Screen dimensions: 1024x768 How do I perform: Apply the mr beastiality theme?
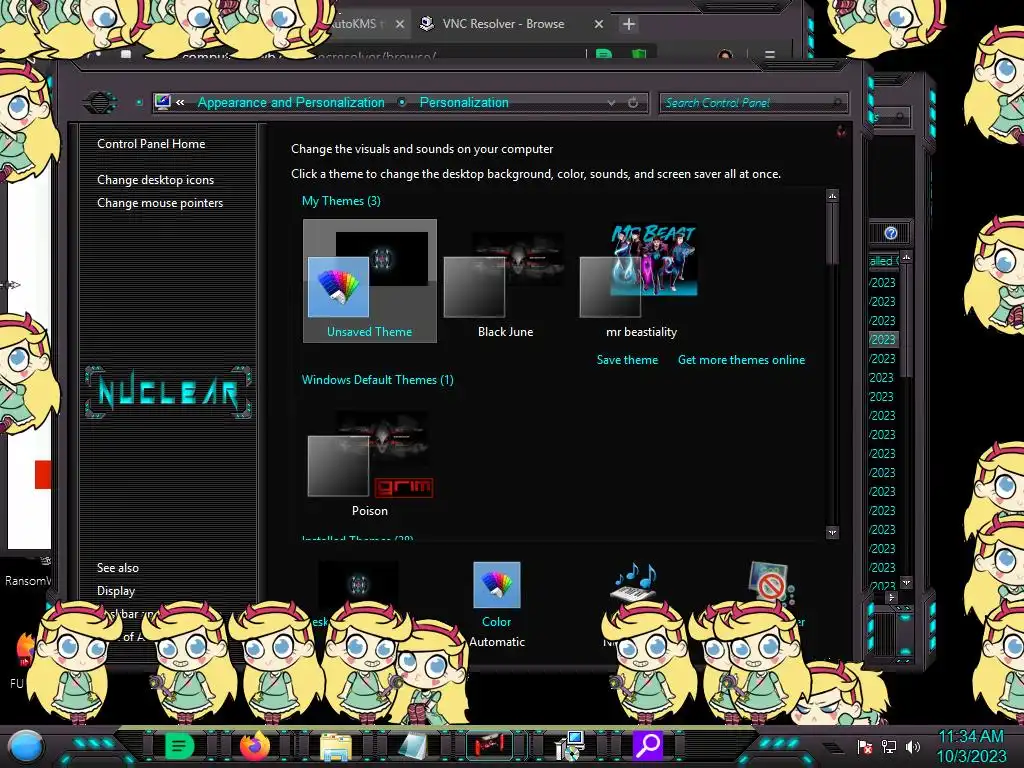click(641, 281)
